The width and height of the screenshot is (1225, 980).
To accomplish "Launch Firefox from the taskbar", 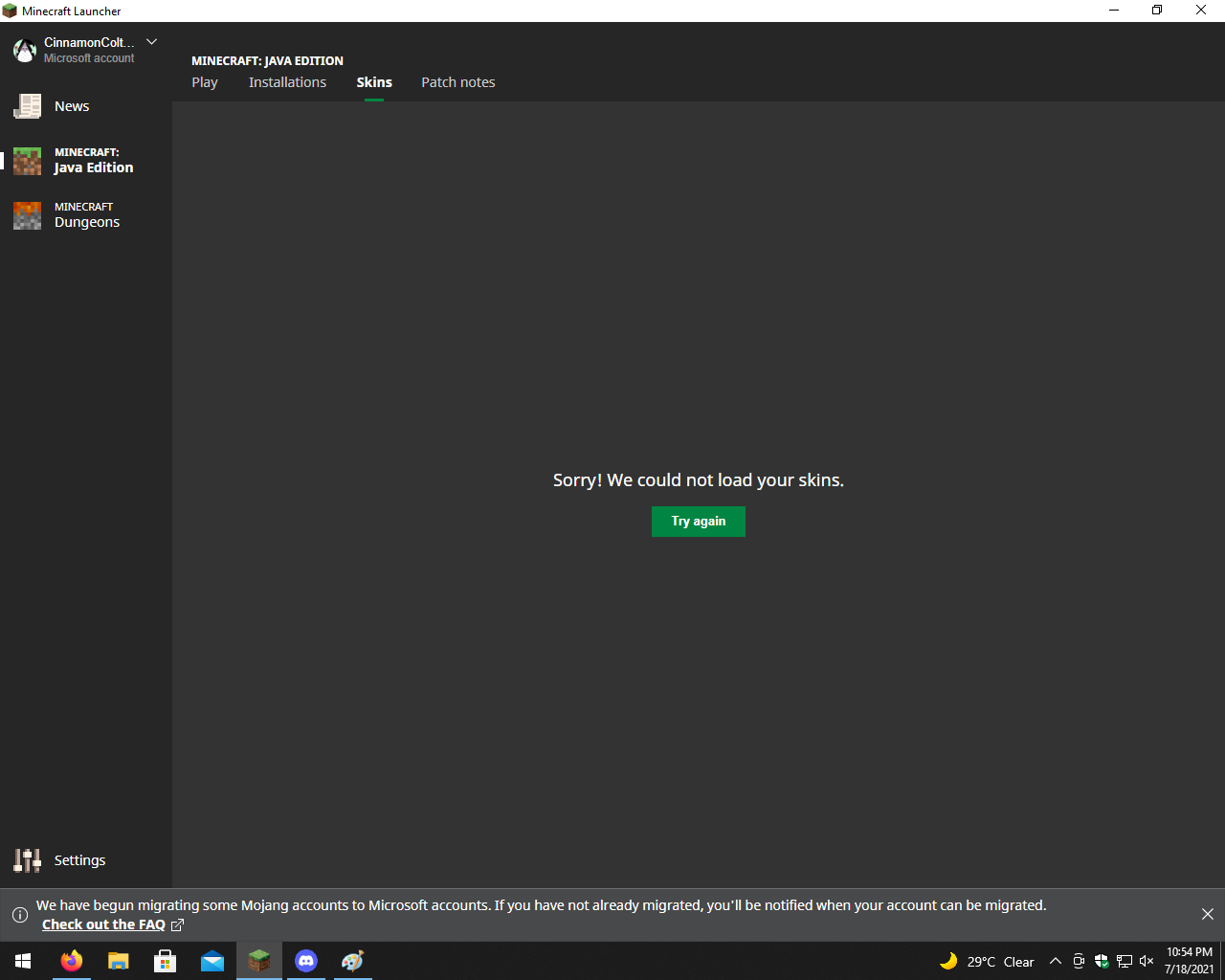I will [x=72, y=961].
